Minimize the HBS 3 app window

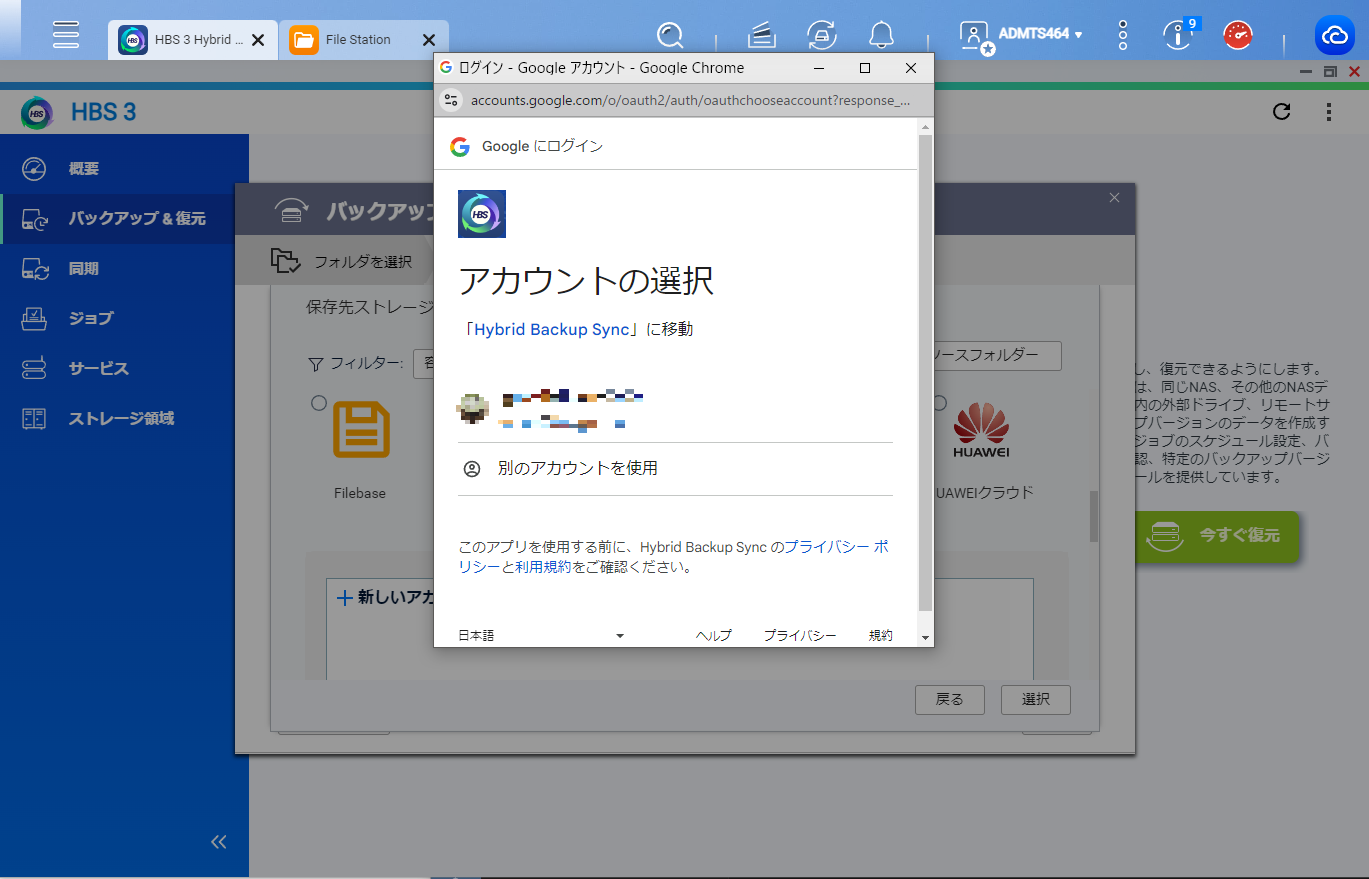coord(1305,72)
